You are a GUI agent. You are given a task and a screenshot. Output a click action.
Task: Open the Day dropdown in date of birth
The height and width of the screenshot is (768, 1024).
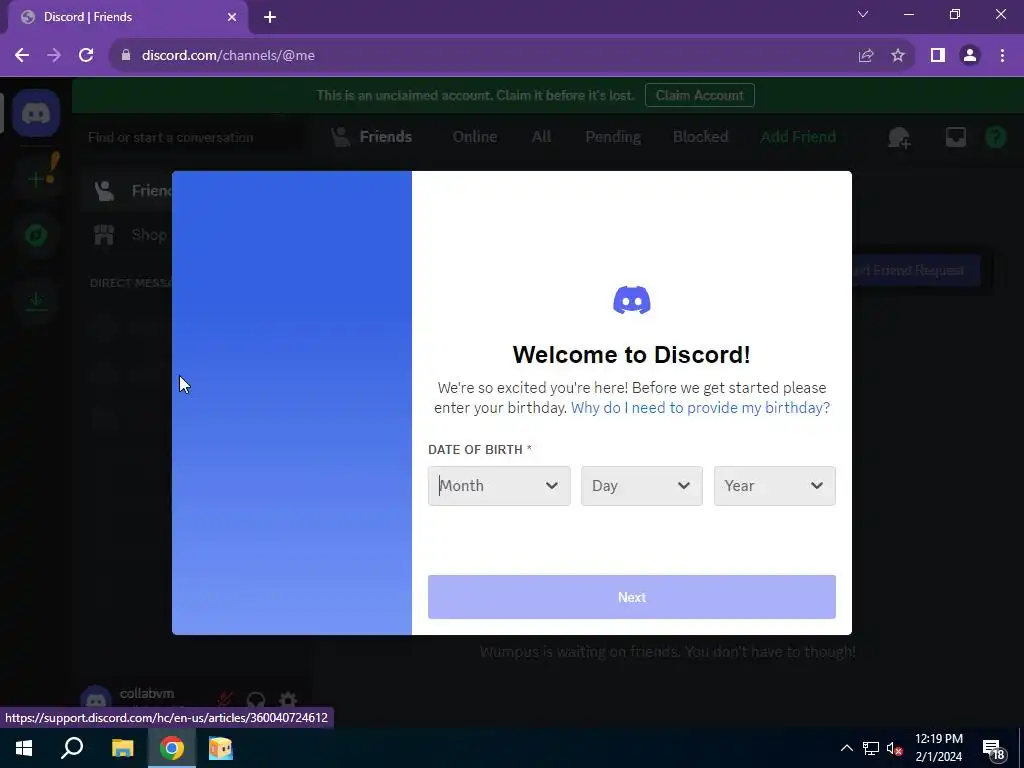click(641, 486)
